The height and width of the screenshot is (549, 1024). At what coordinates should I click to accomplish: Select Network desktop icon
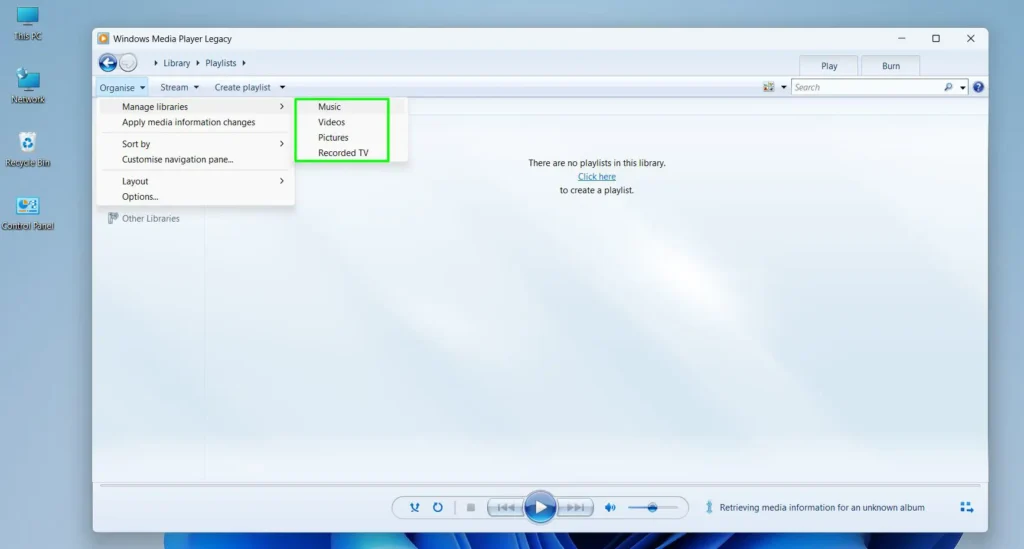27,86
